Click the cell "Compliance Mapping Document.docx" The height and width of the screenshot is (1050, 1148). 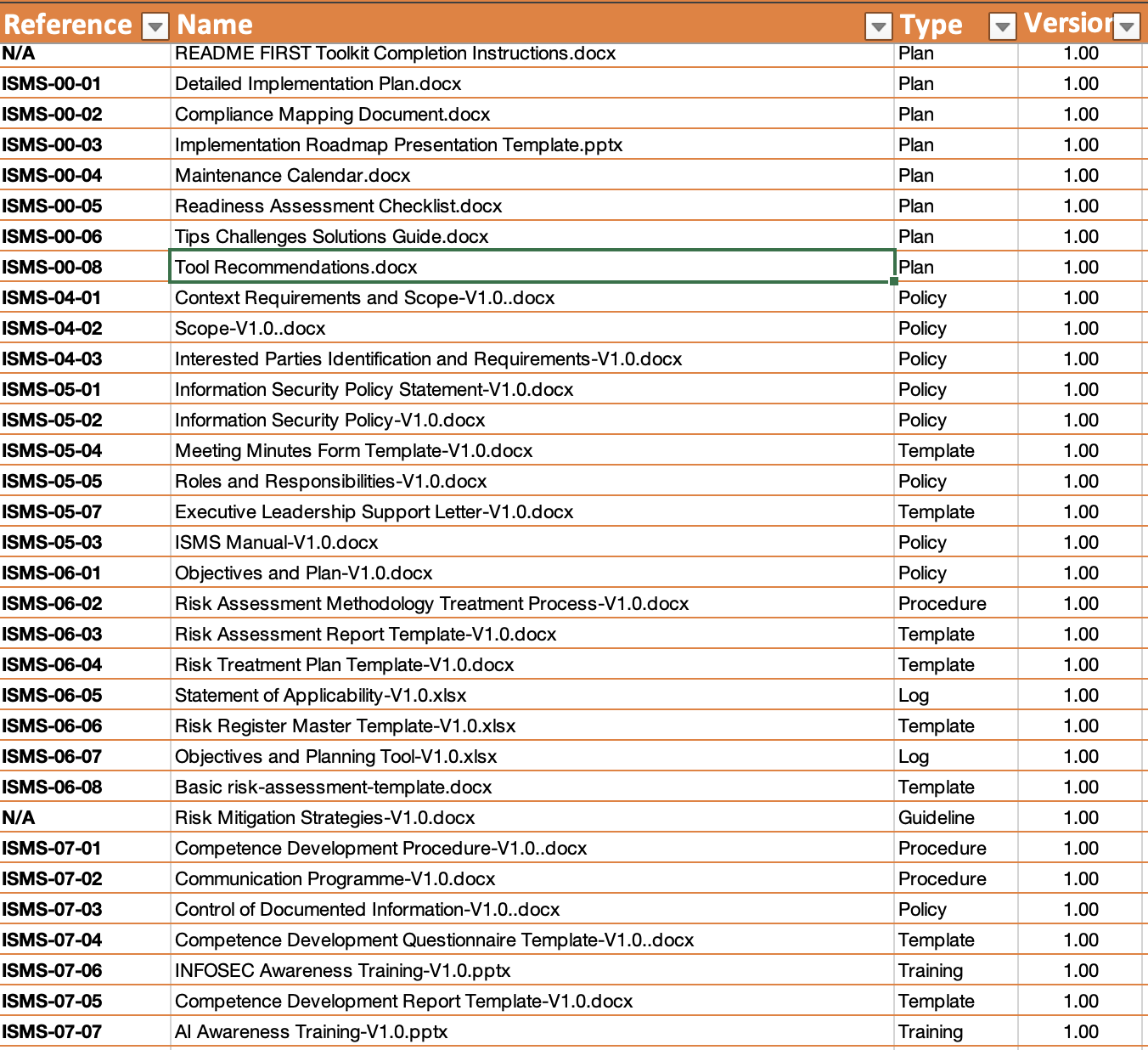532,114
